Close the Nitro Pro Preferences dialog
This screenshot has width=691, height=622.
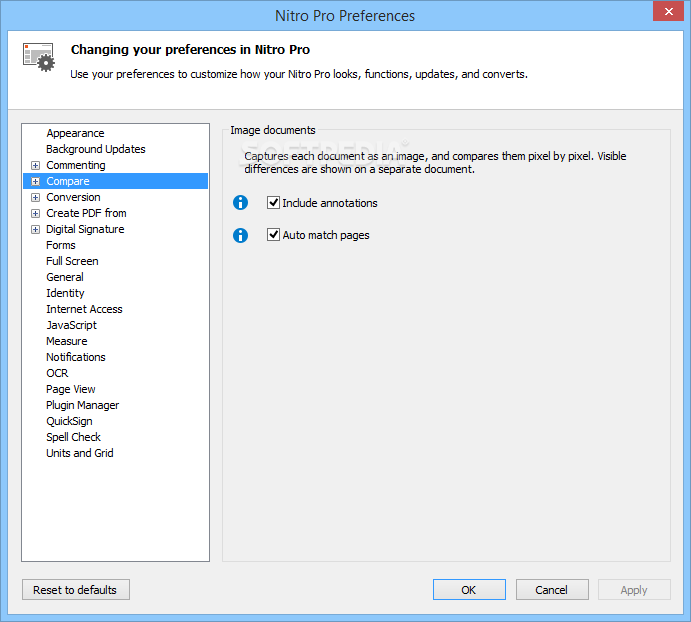click(668, 11)
